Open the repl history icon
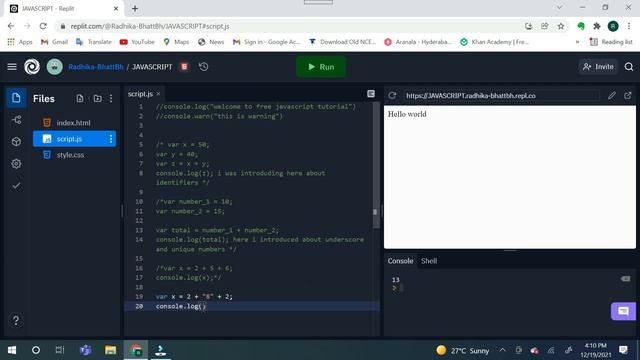640x360 pixels. pos(203,67)
